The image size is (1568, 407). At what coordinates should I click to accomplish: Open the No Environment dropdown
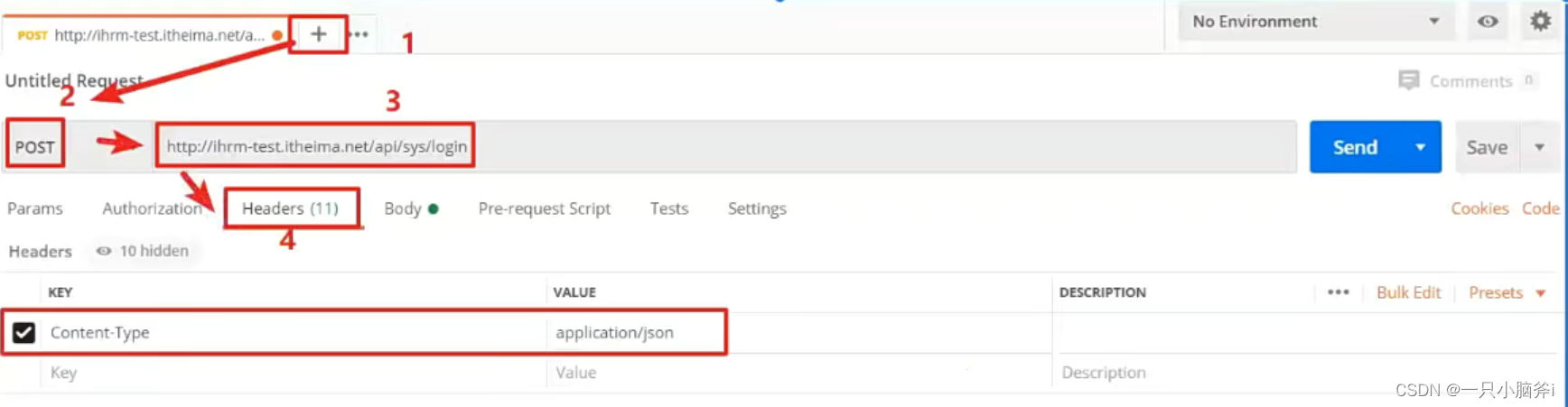pyautogui.click(x=1317, y=21)
